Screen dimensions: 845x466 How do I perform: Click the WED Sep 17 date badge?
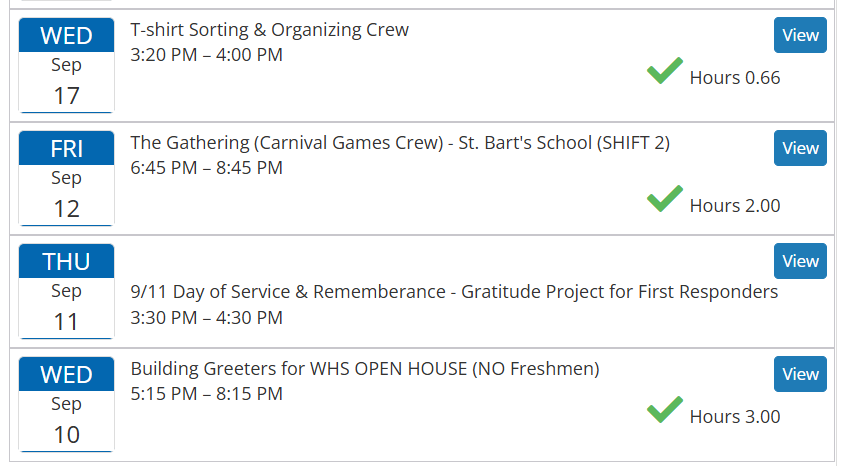67,66
